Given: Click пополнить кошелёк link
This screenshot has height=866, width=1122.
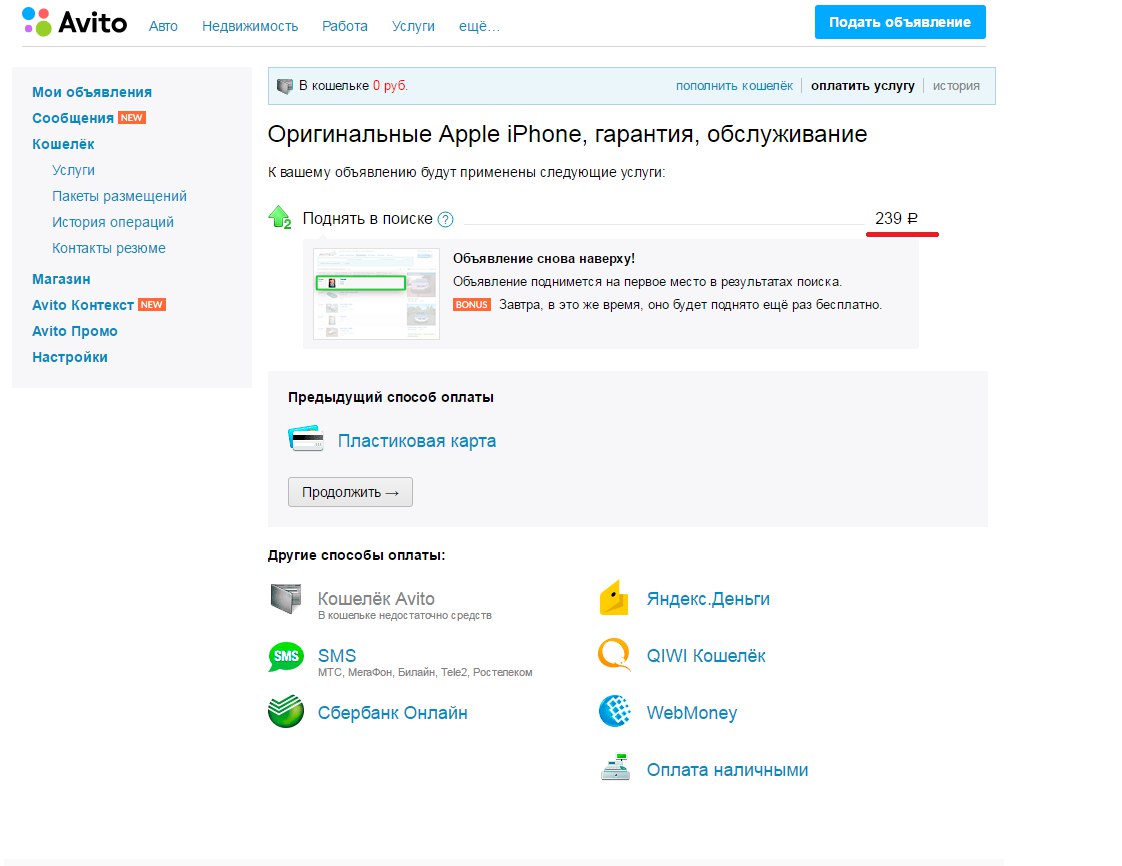Looking at the screenshot, I should 734,86.
